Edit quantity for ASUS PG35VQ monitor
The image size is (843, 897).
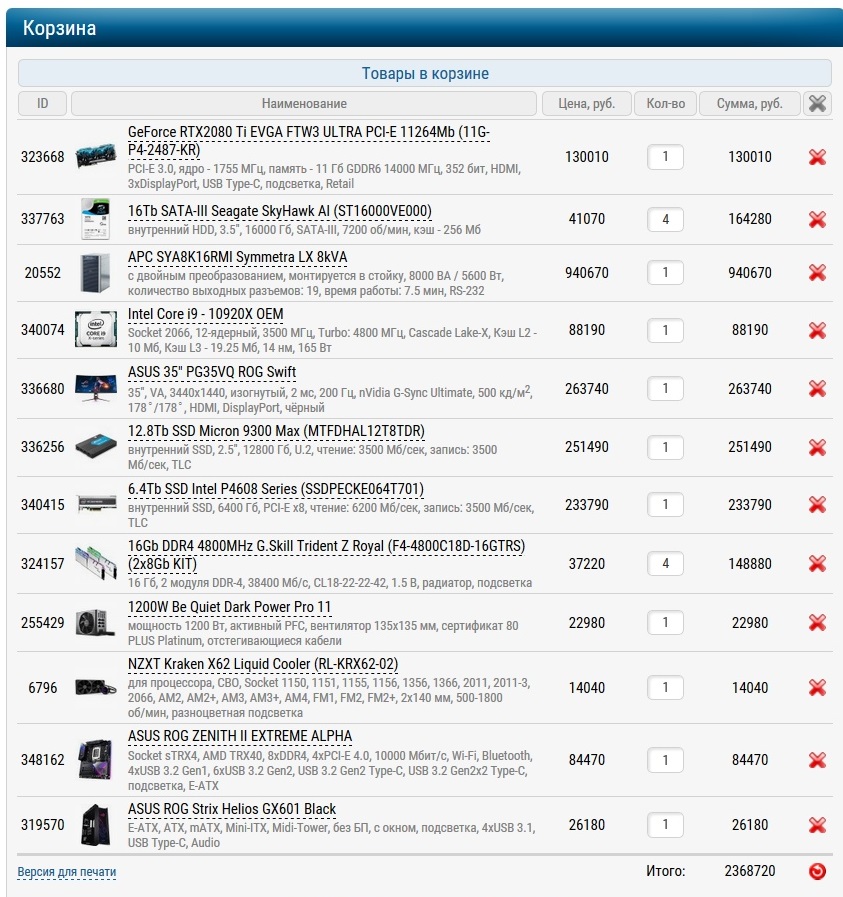click(x=665, y=389)
